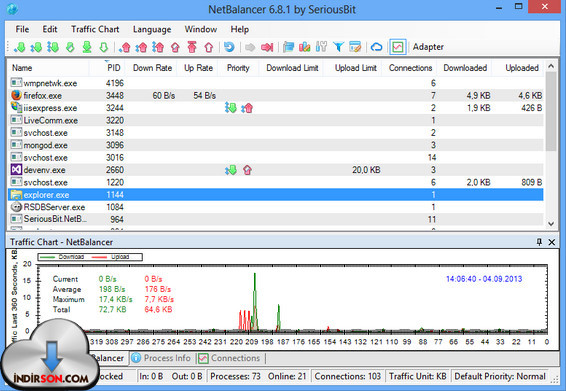This screenshot has height=391, width=566.
Task: Set low upload priority with first red arrow
Action: (125, 47)
